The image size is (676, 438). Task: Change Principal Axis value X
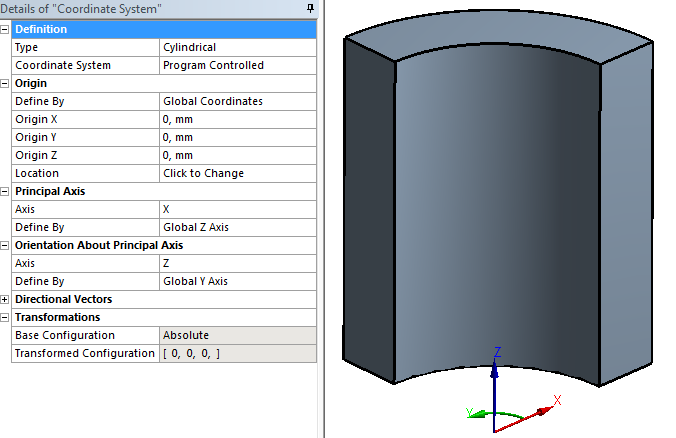(x=238, y=210)
